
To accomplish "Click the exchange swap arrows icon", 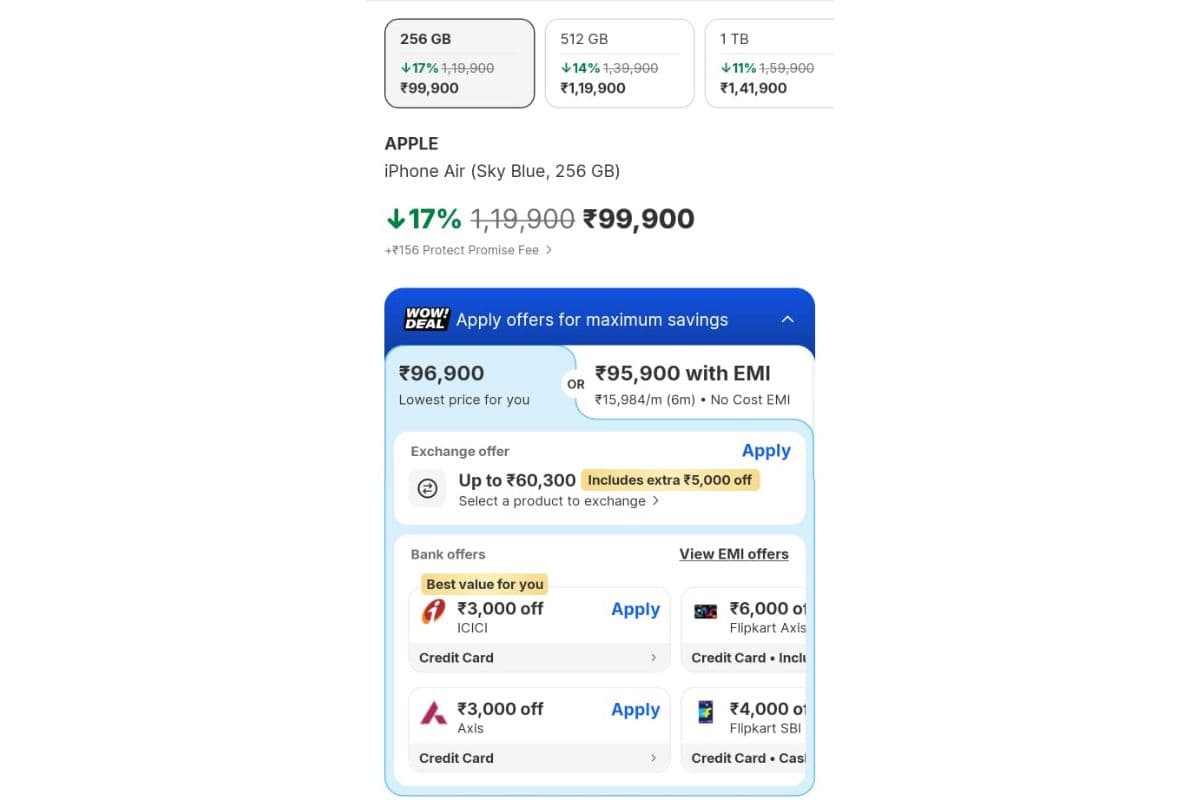I will [427, 488].
